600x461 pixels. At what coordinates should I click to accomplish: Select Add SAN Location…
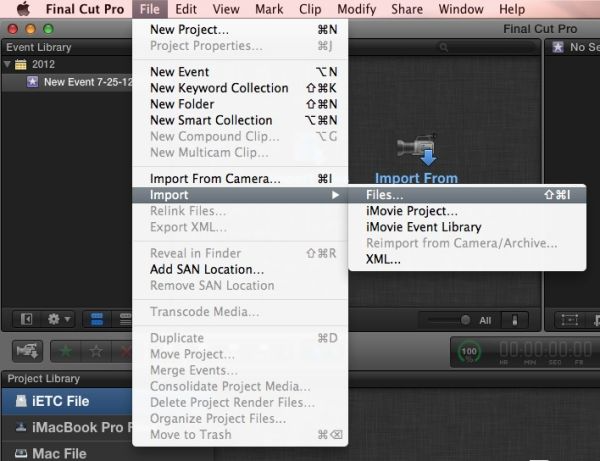pos(240,269)
